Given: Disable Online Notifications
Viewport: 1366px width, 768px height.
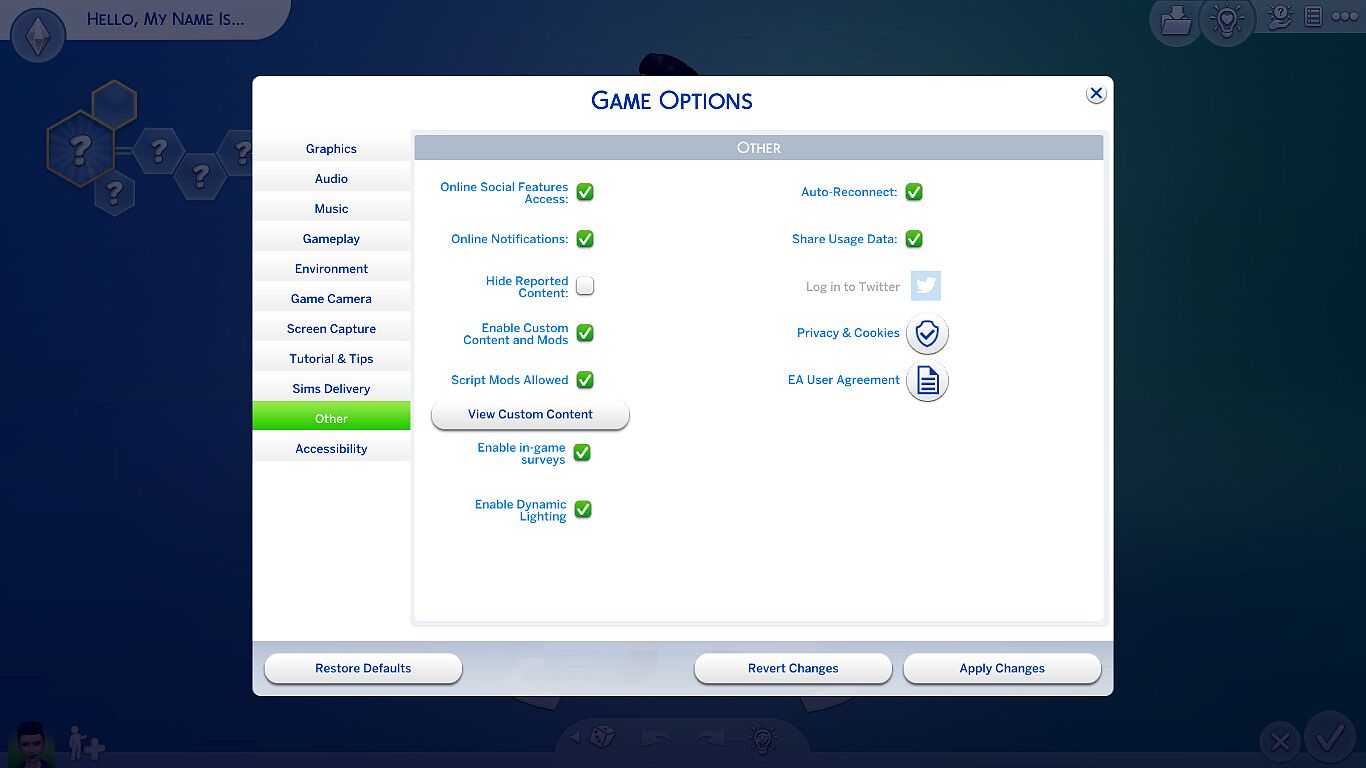Looking at the screenshot, I should [x=585, y=239].
